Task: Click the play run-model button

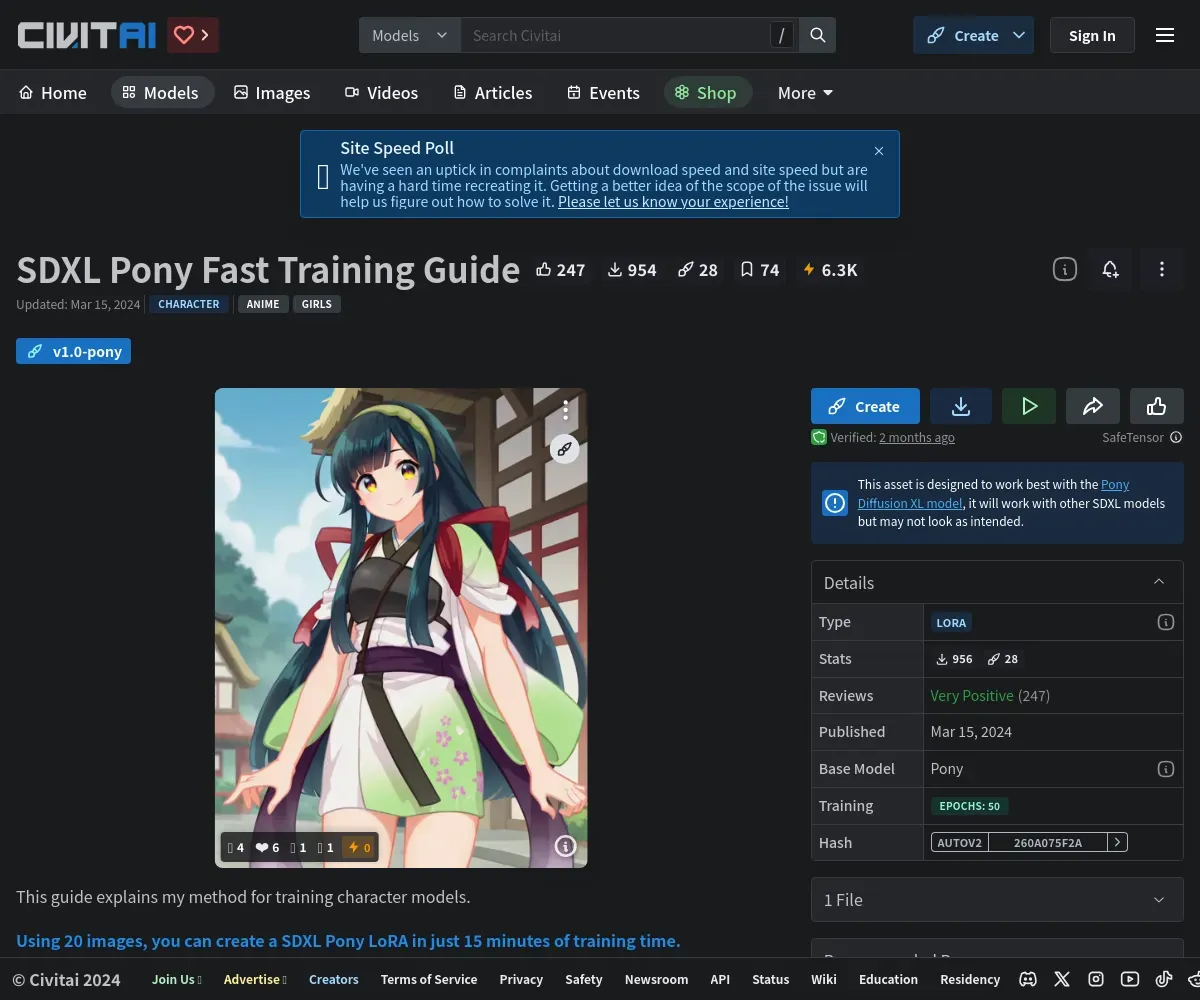Action: click(x=1029, y=406)
